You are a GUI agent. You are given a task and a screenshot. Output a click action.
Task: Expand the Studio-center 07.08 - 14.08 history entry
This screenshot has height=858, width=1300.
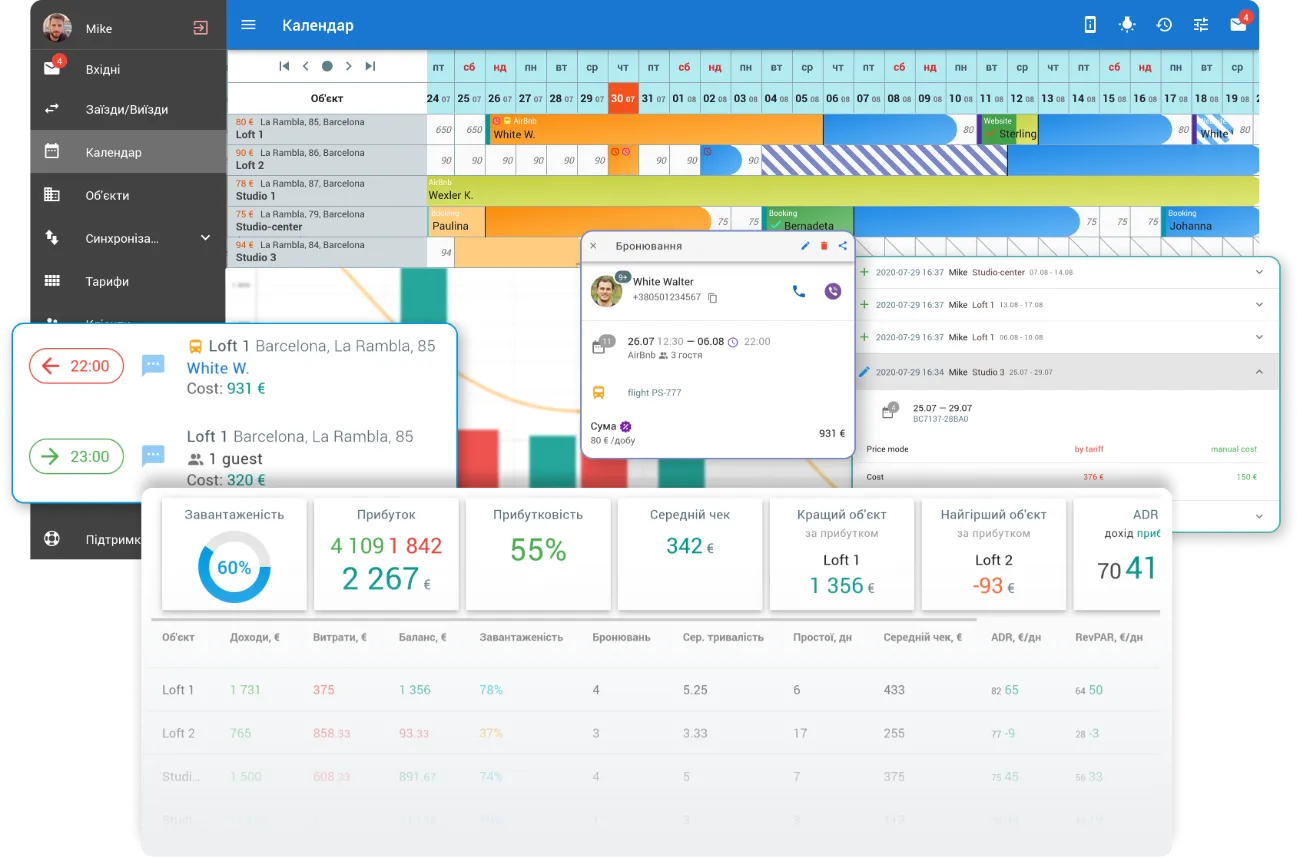coord(1259,271)
